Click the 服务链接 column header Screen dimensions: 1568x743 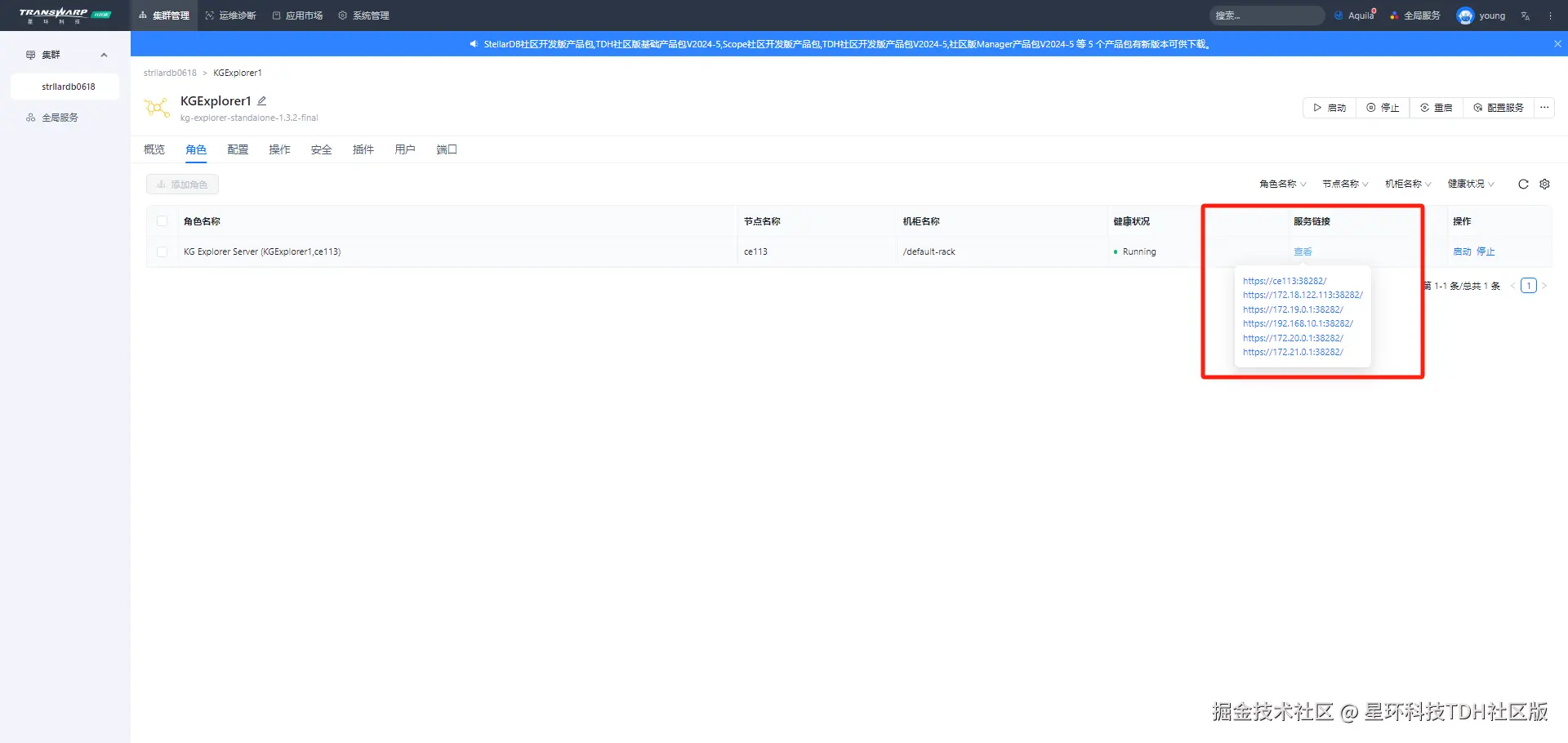[1312, 221]
